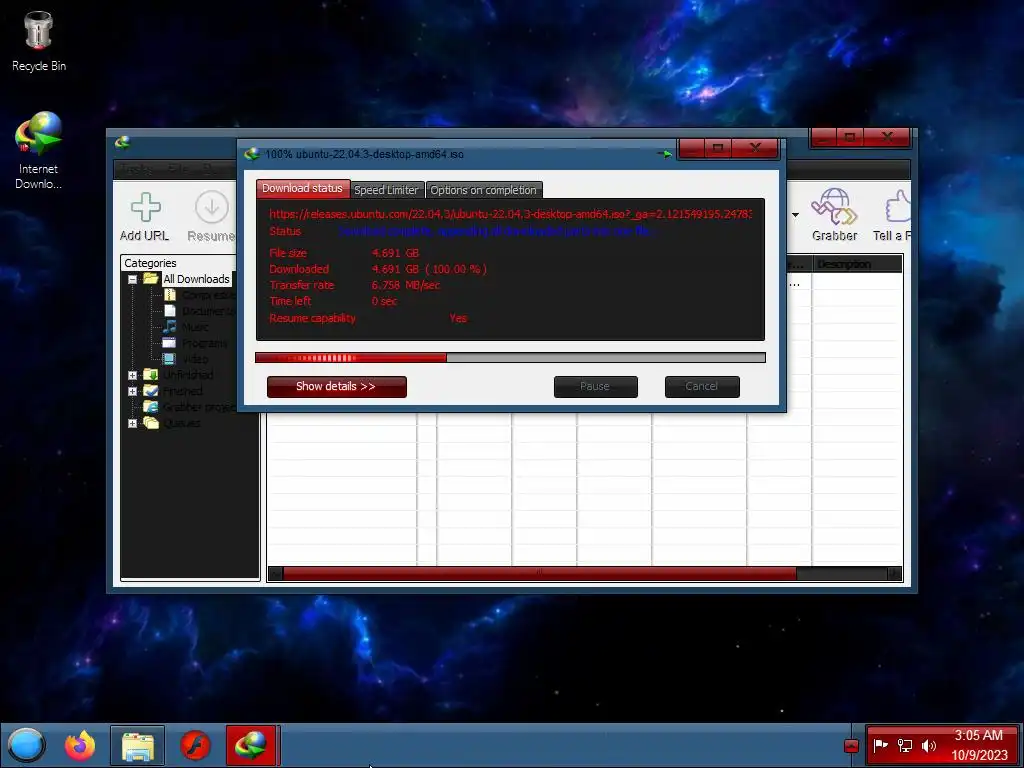Select the Programs category icon
Viewport: 1024px width, 768px height.
tap(169, 343)
